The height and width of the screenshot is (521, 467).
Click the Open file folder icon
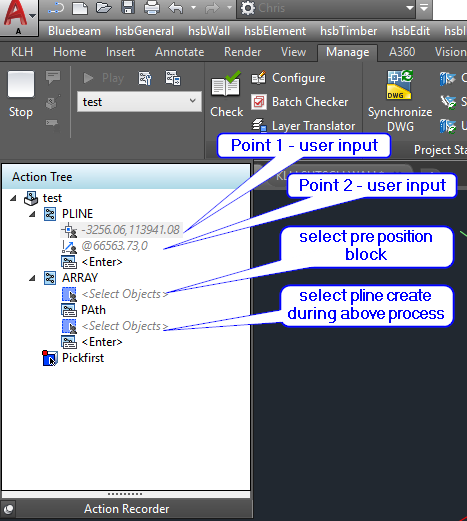tap(104, 8)
